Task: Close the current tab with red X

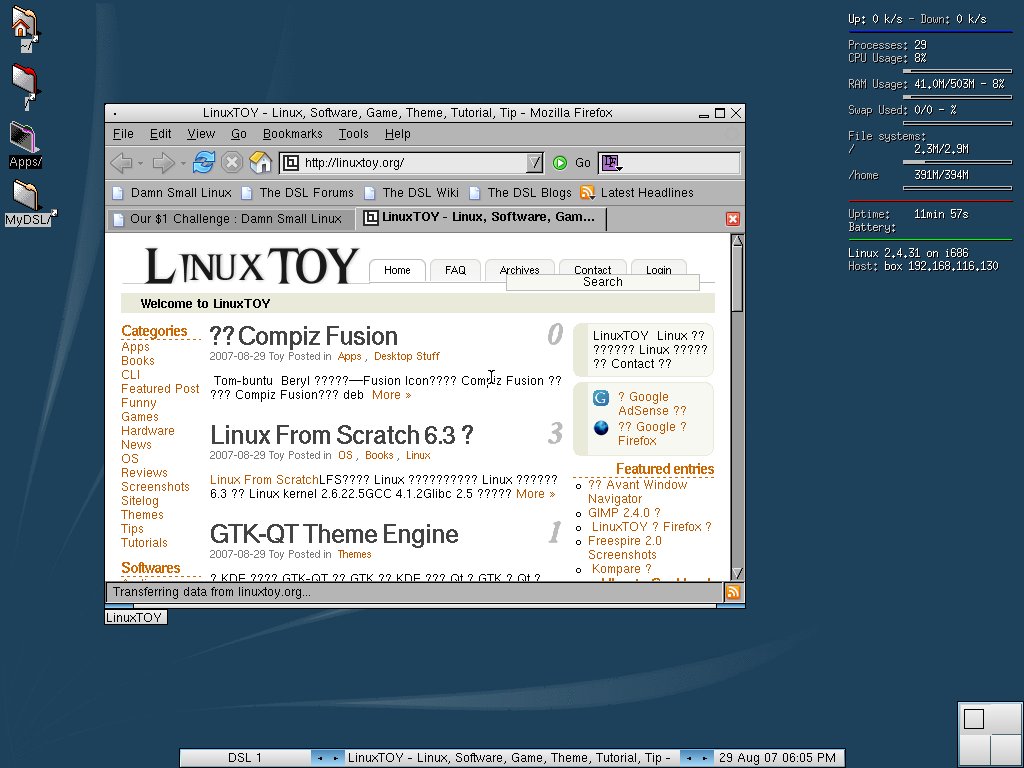Action: tap(733, 219)
